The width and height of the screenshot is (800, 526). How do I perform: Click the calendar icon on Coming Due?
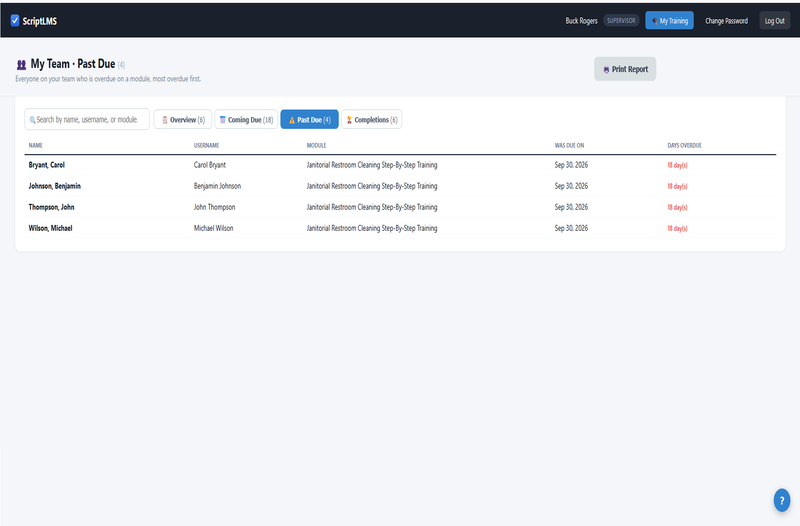pos(222,120)
